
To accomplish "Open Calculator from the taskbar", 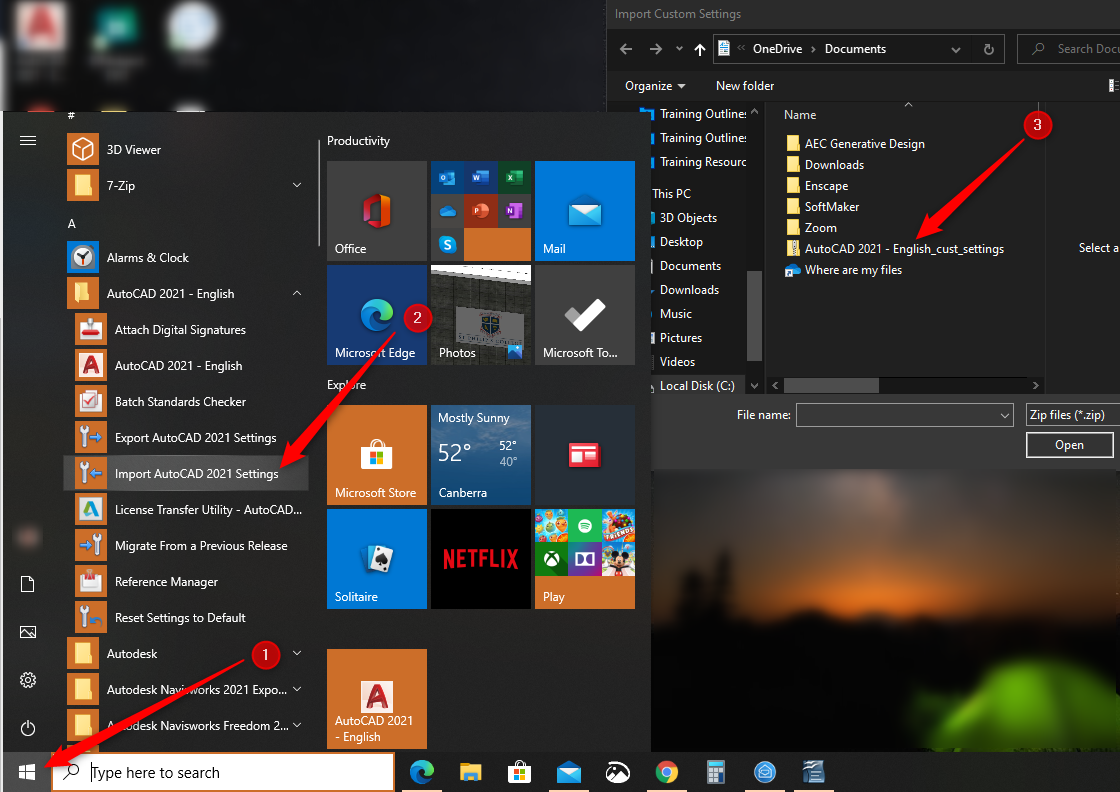I will tap(715, 772).
